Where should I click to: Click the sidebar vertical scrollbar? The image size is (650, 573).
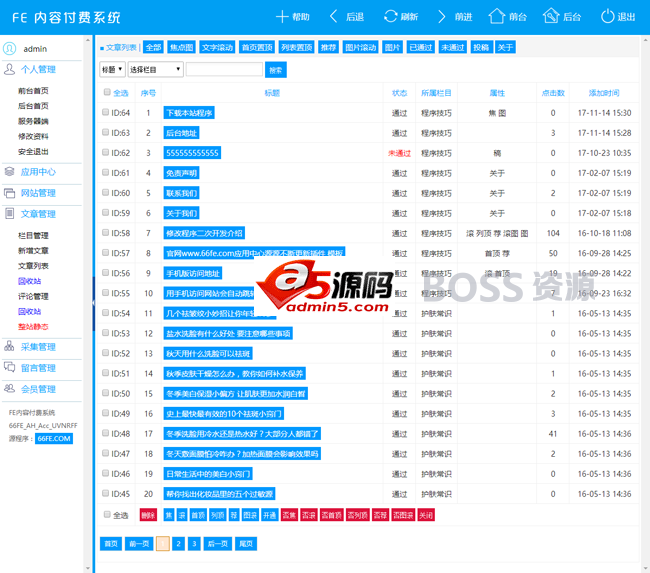87,304
